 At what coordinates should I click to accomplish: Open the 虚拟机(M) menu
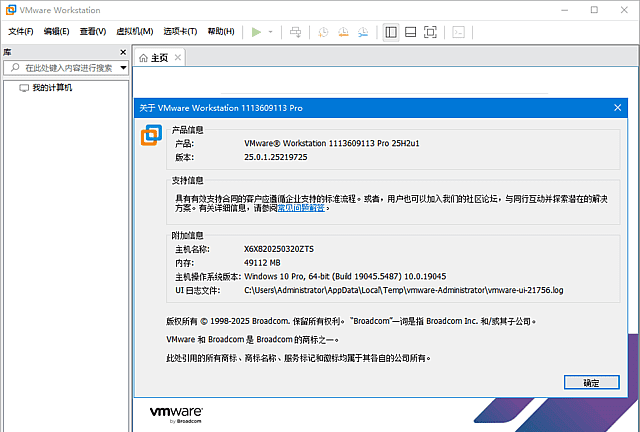point(135,31)
